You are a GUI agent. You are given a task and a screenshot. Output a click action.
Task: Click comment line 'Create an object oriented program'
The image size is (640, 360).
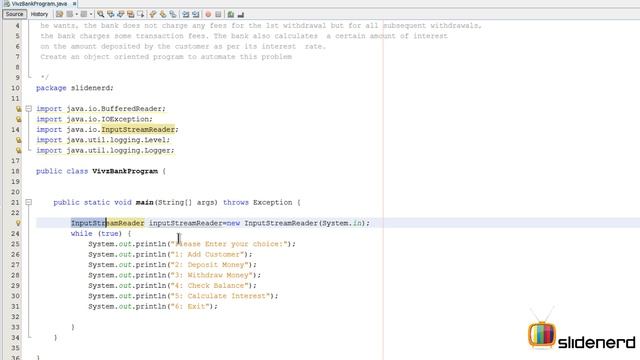(x=166, y=57)
